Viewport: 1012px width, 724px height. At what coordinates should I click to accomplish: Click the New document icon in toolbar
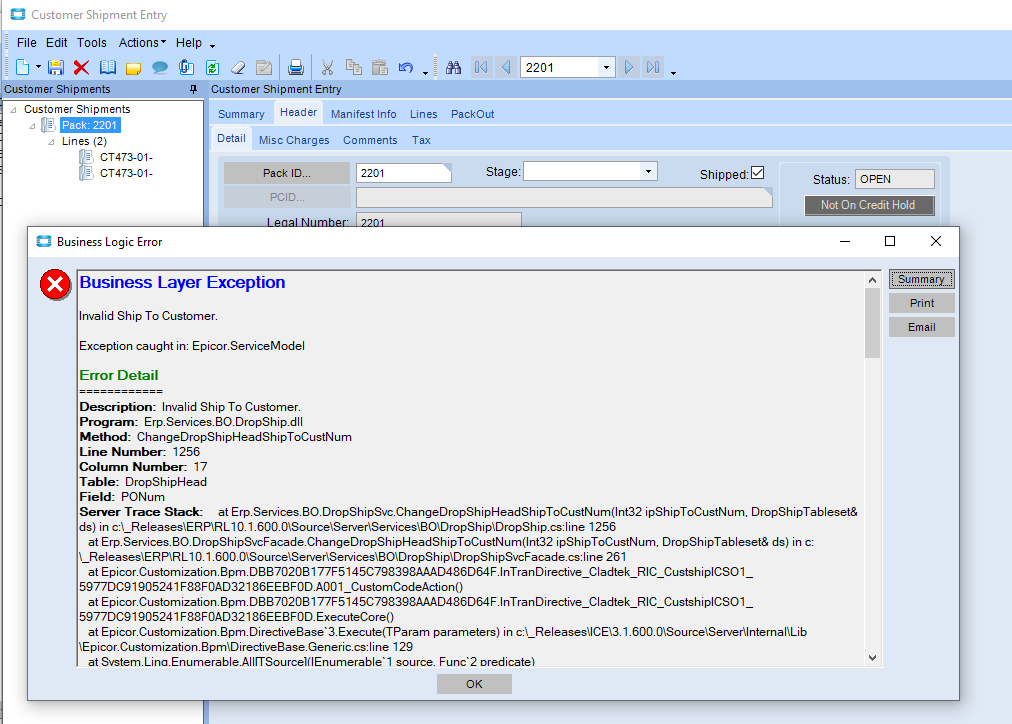pos(23,67)
